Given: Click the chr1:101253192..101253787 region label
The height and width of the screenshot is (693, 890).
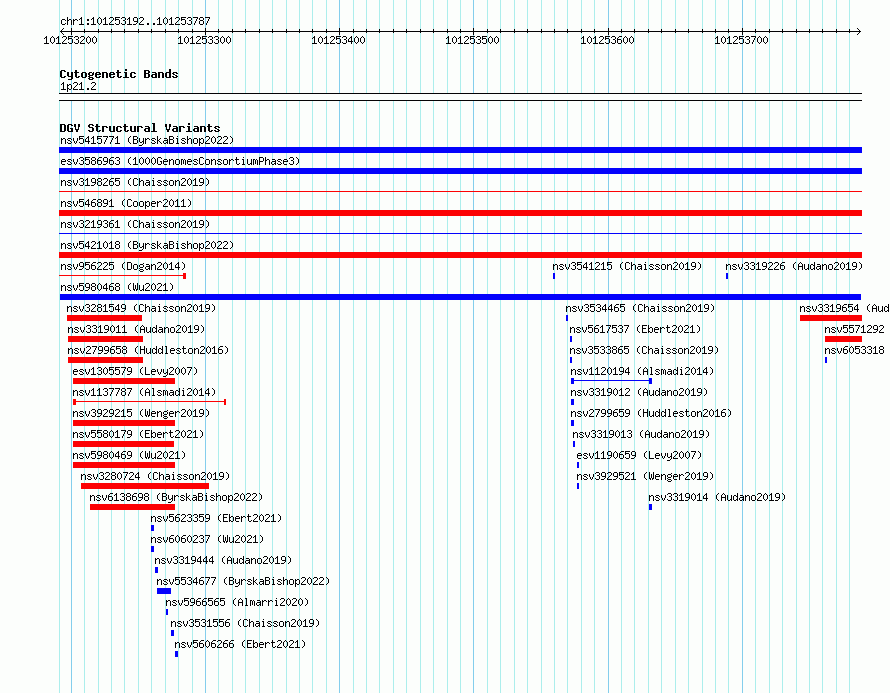Looking at the screenshot, I should pyautogui.click(x=135, y=21).
